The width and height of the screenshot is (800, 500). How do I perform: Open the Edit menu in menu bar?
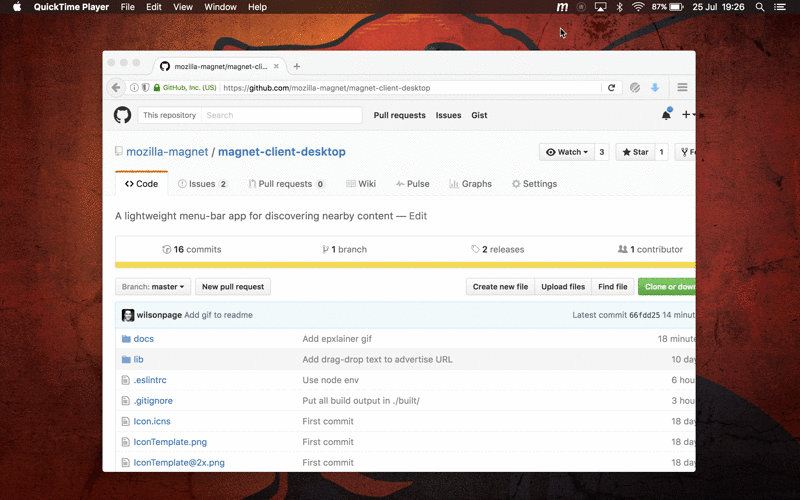click(154, 7)
